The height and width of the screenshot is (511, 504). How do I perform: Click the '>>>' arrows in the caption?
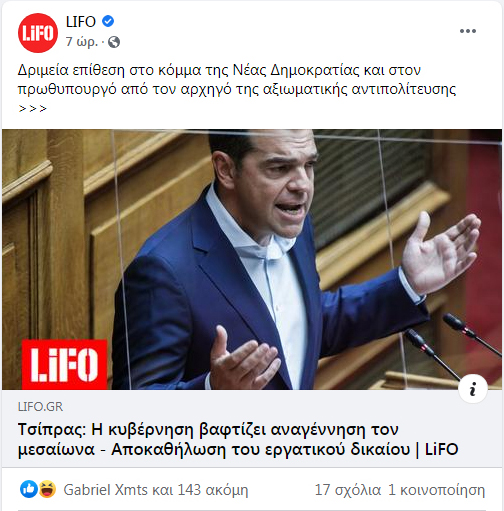[x=32, y=109]
